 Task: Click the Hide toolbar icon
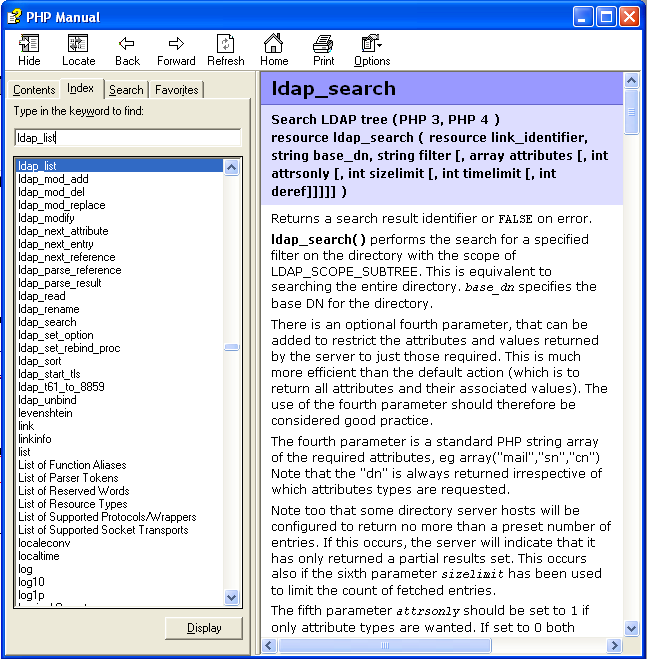coord(29,50)
